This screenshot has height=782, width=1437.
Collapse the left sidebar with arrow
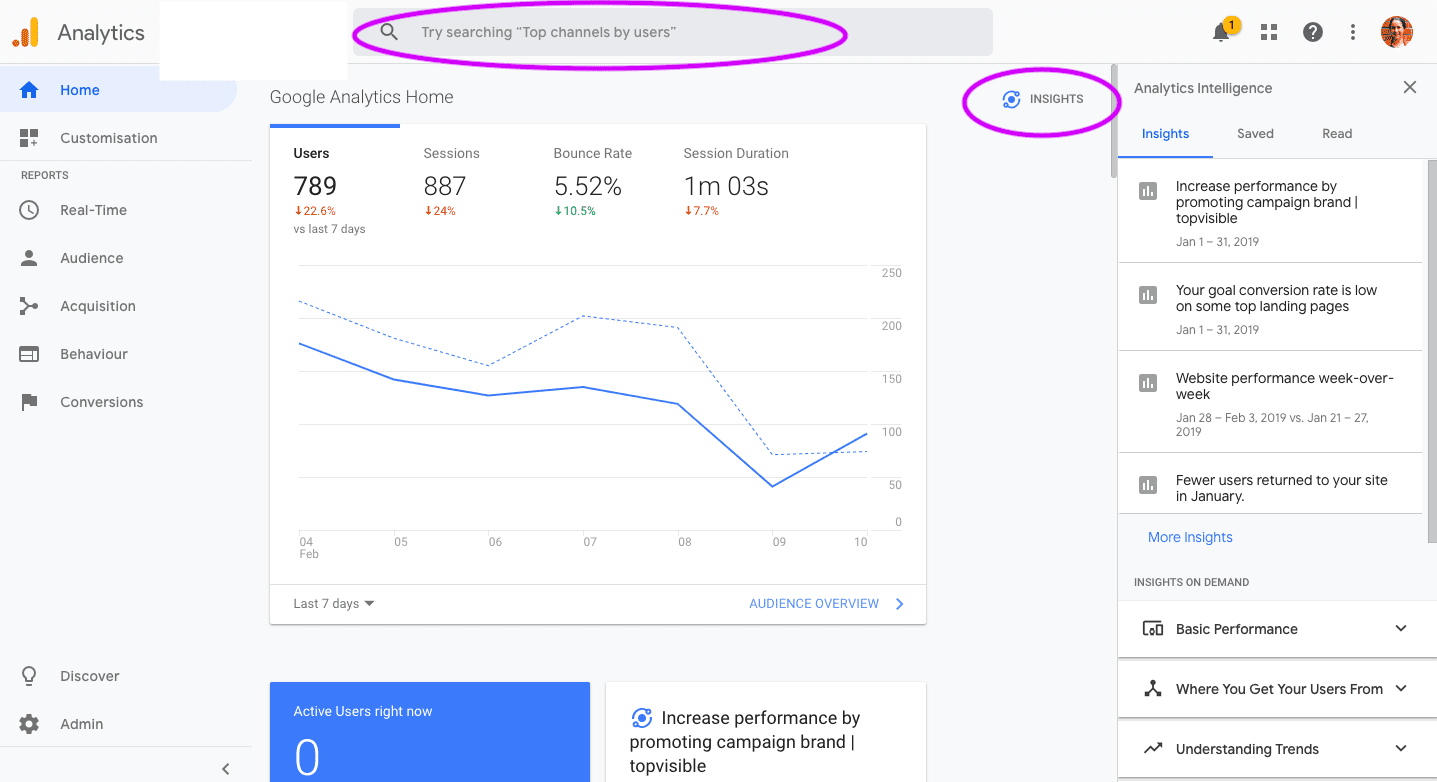[x=226, y=768]
